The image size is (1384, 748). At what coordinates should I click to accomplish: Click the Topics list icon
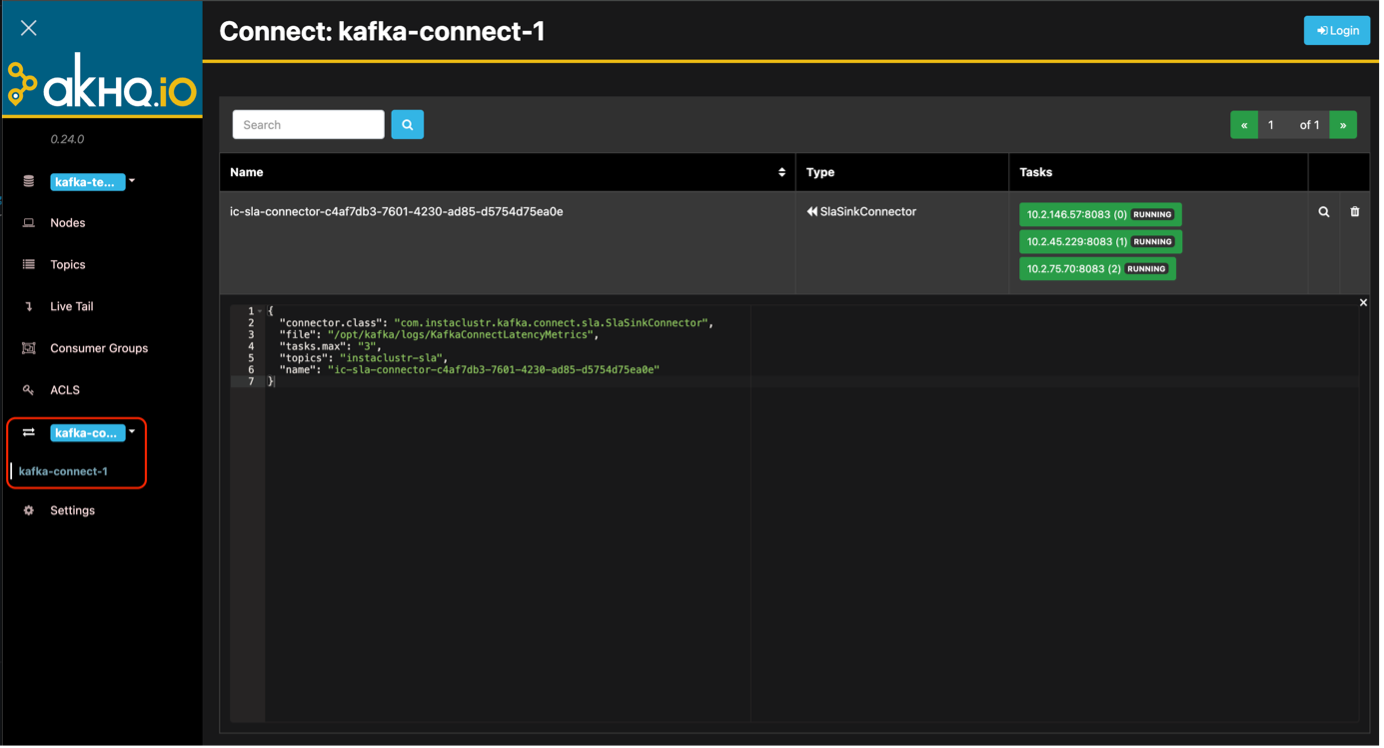(29, 265)
